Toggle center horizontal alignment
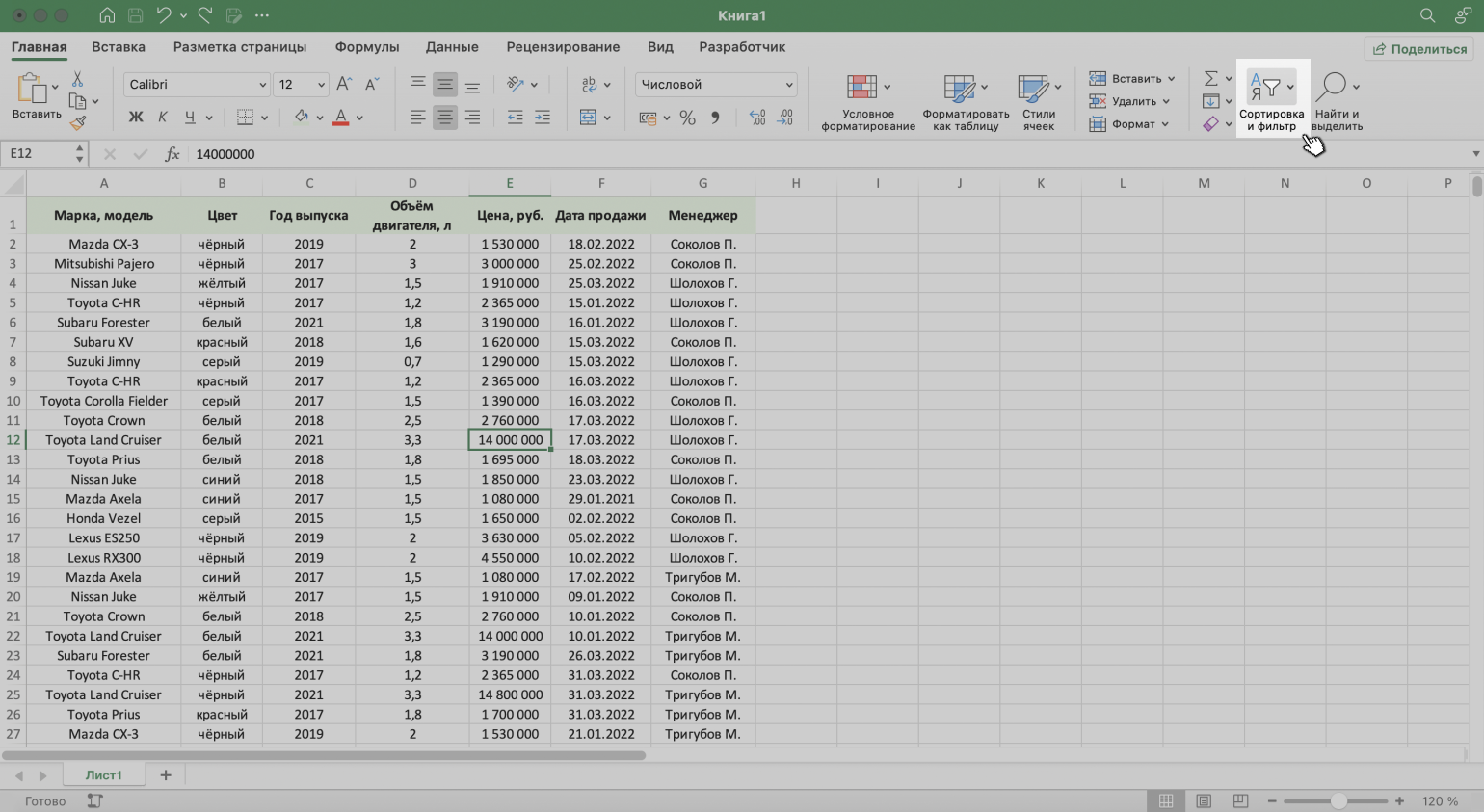 (444, 118)
